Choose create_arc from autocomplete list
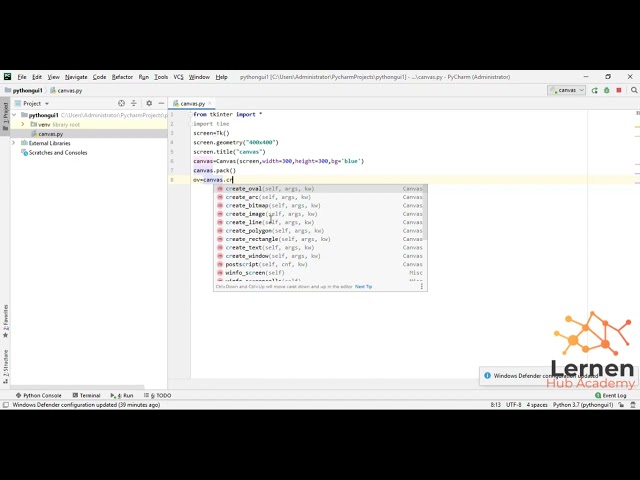Image resolution: width=640 pixels, height=480 pixels. [320, 197]
